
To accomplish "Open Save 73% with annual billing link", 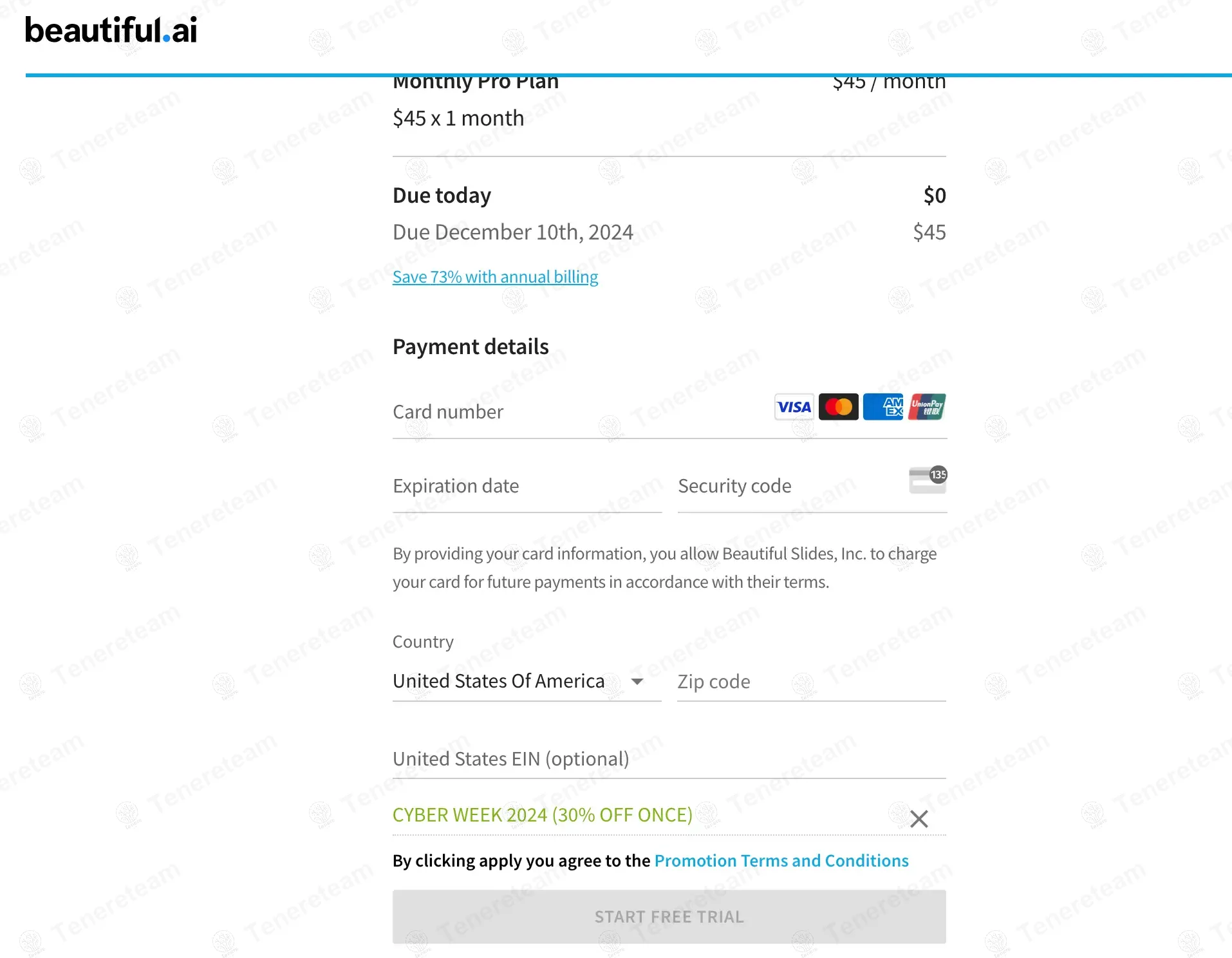I will pyautogui.click(x=495, y=277).
